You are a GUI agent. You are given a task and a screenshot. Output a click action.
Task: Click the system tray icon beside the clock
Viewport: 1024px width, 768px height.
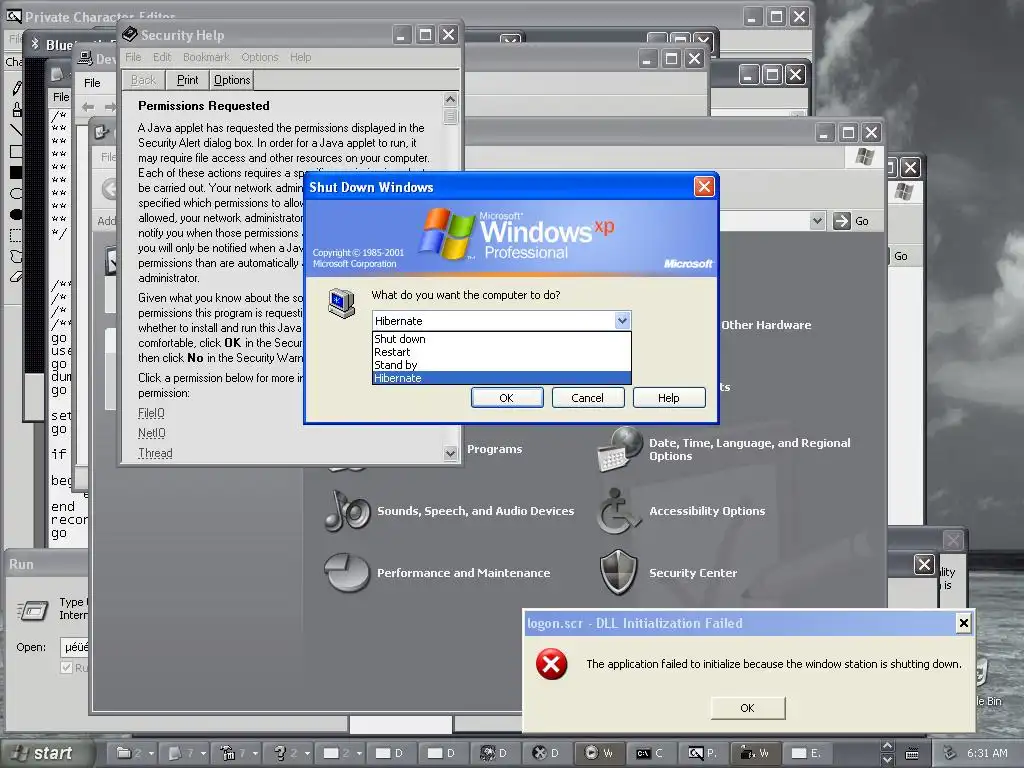[x=950, y=753]
